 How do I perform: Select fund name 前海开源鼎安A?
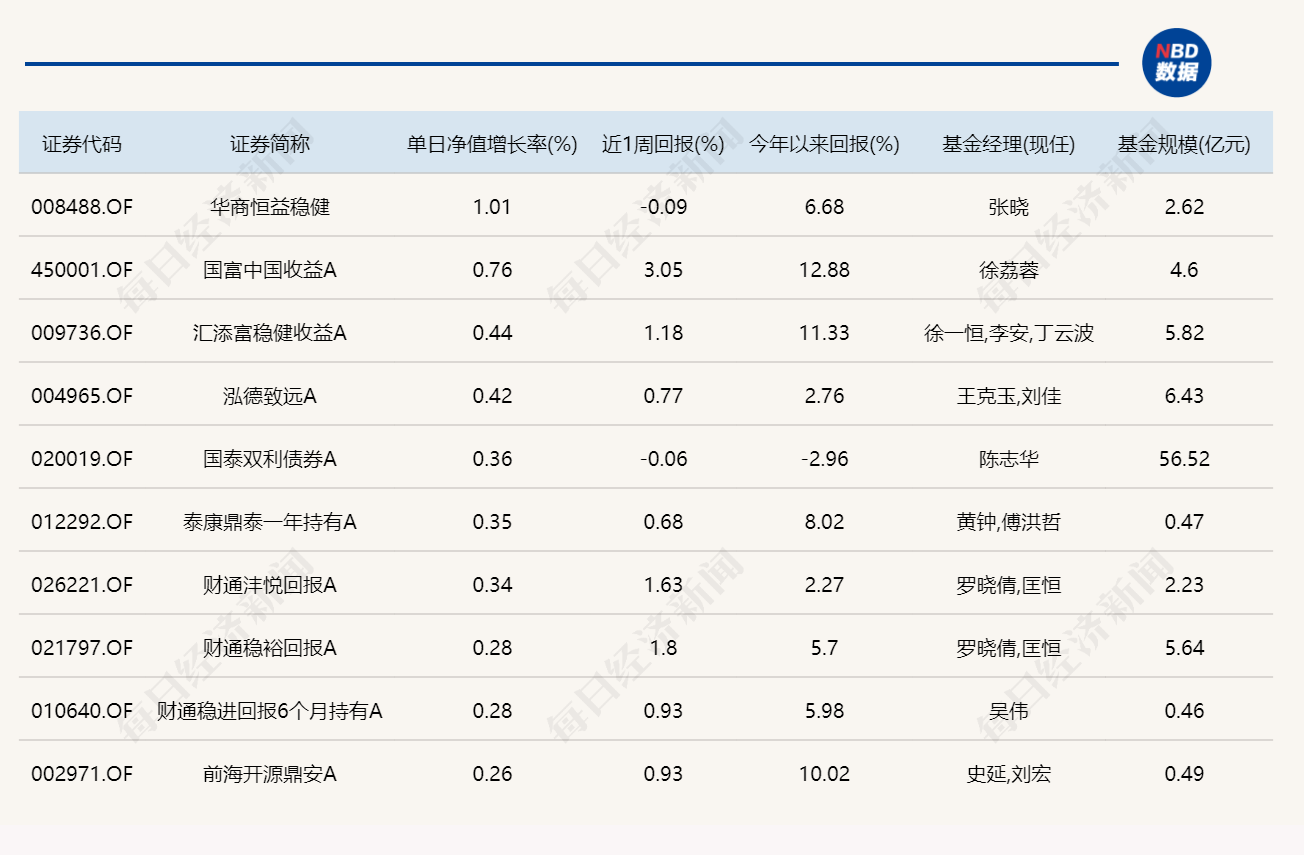click(x=270, y=774)
